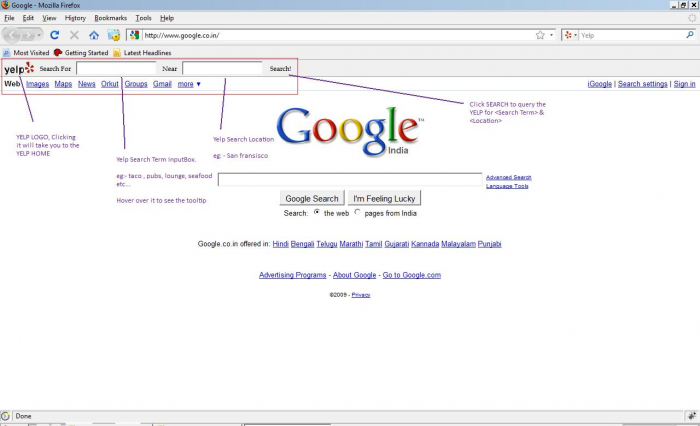
Task: Click the search magnifier icon in the search box
Action: tap(690, 35)
